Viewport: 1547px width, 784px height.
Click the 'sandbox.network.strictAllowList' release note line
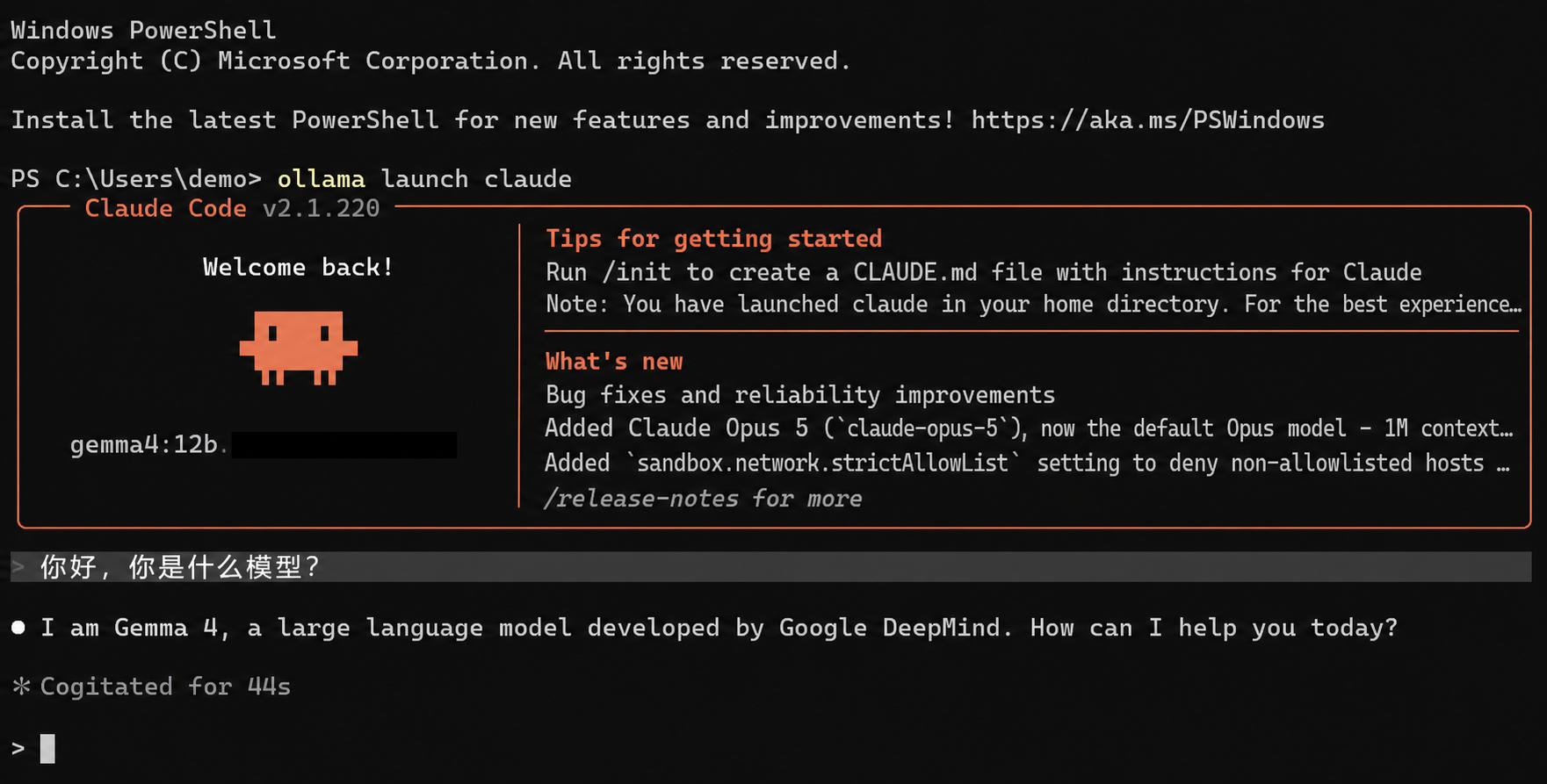1027,464
